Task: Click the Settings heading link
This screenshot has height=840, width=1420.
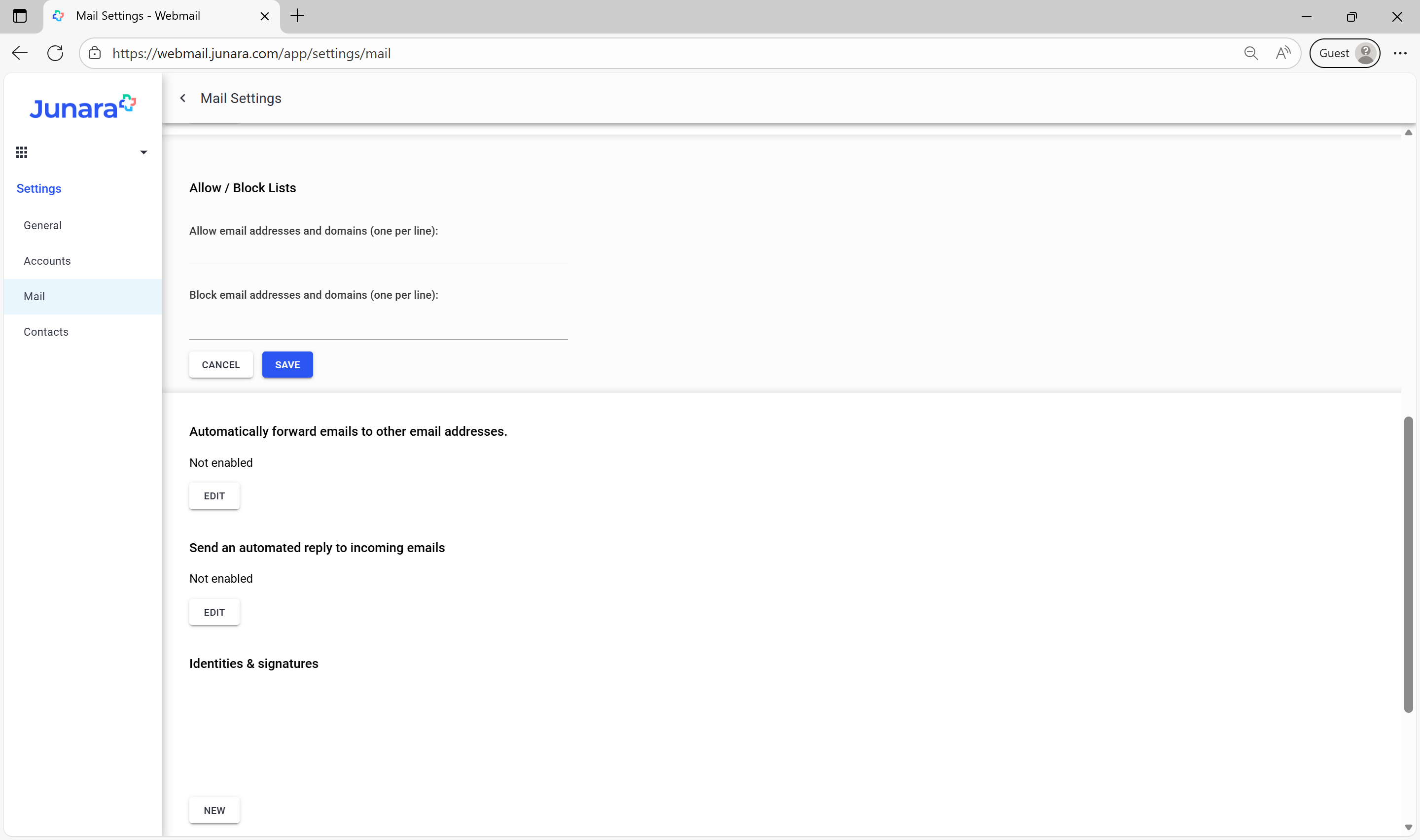Action: pos(39,188)
